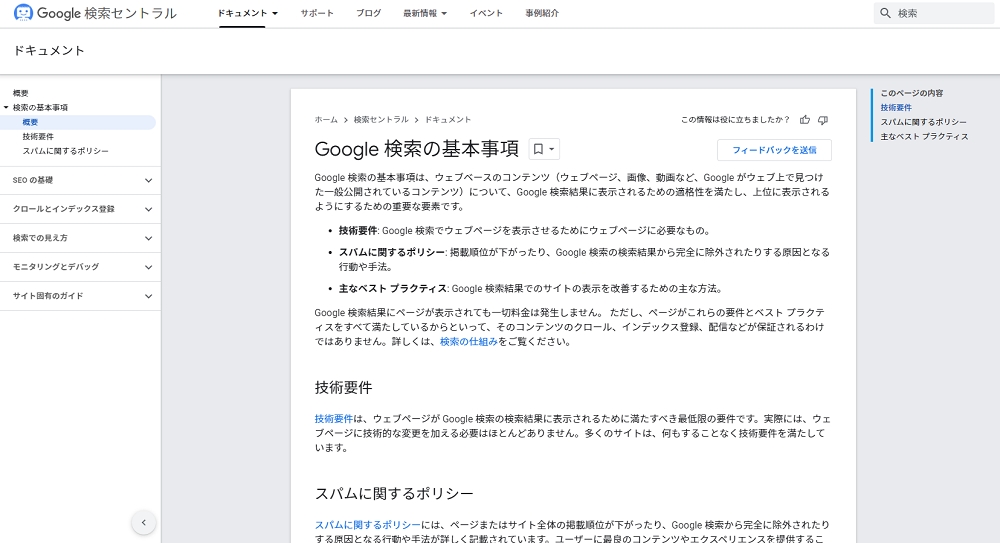Click 検索セントラル in the breadcrumb
The width and height of the screenshot is (1000, 543).
click(x=381, y=120)
